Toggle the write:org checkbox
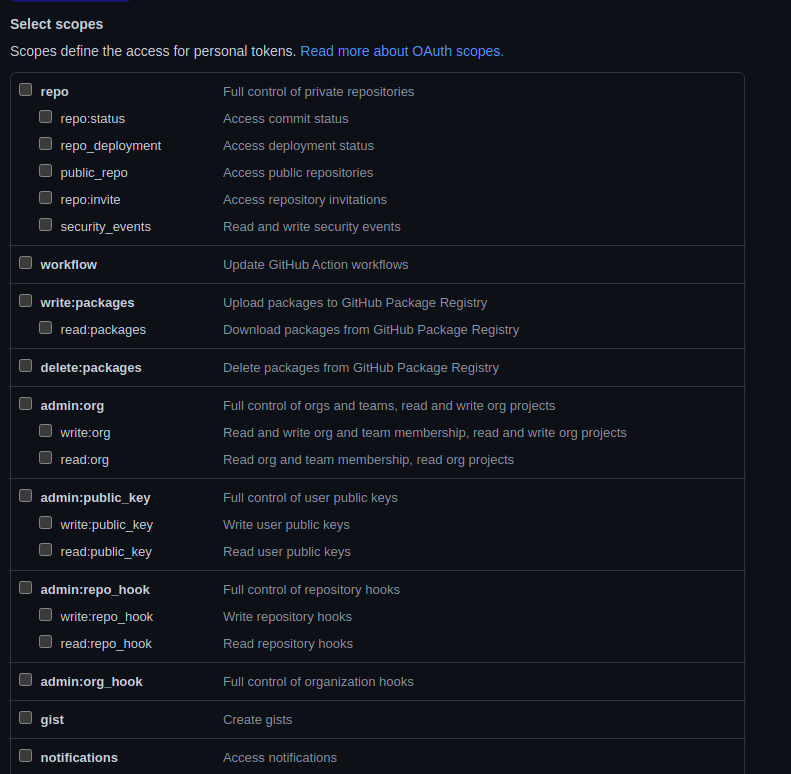The width and height of the screenshot is (791, 774). (46, 431)
